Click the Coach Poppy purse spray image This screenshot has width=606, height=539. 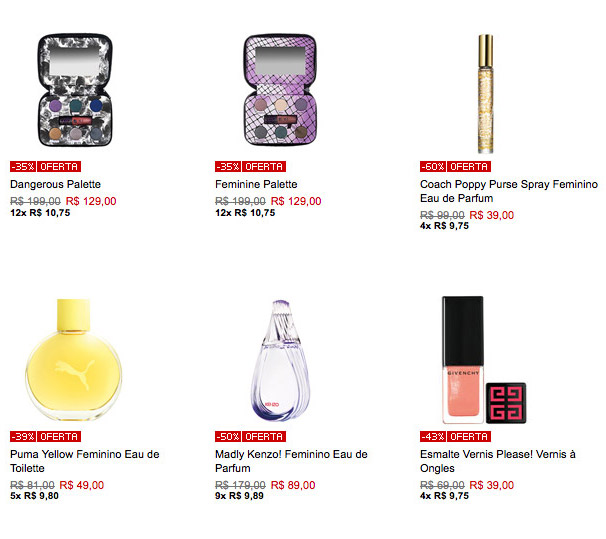pos(485,94)
